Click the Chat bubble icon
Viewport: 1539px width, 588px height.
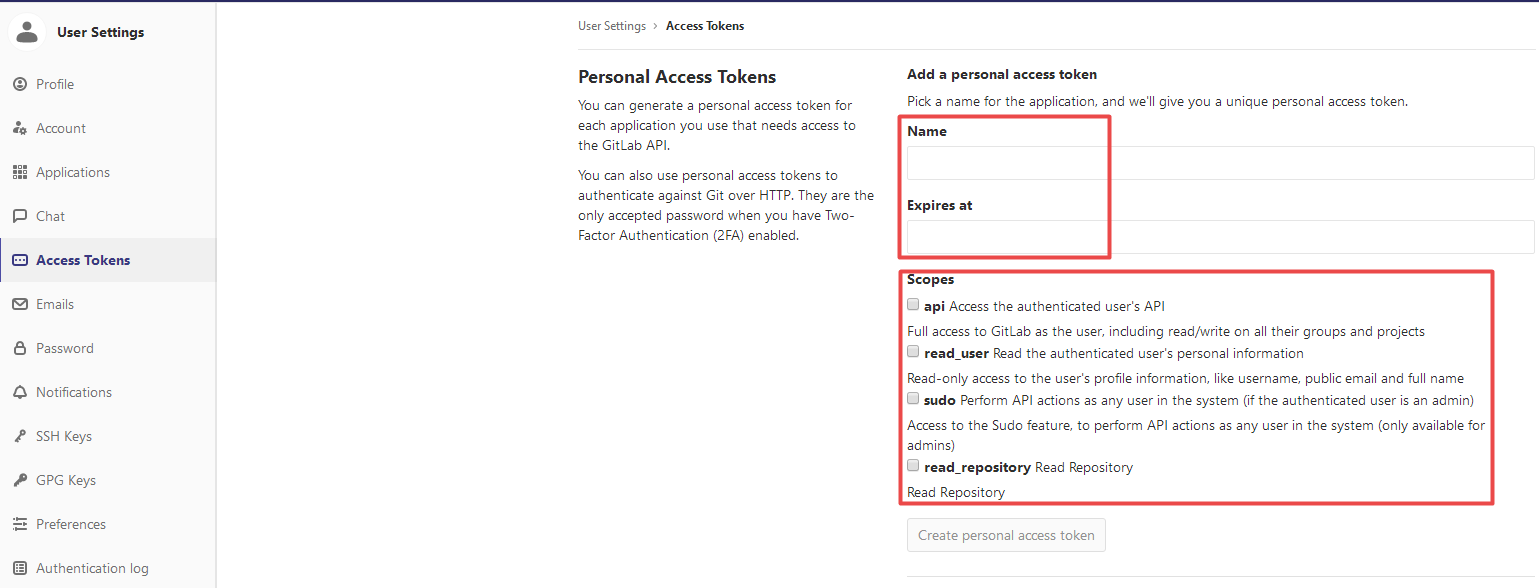pos(20,216)
